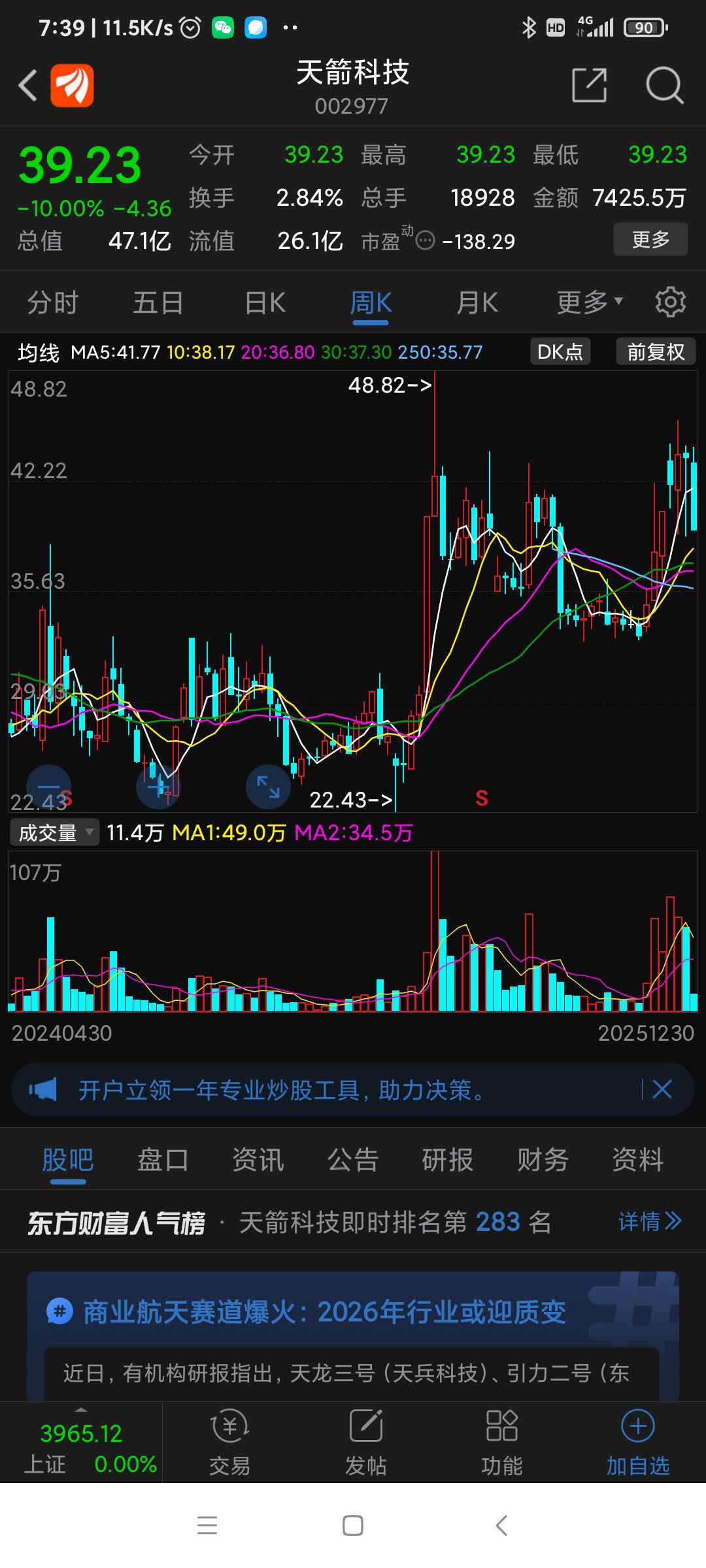The width and height of the screenshot is (706, 1568).
Task: Tap the battery status indicator
Action: click(646, 27)
